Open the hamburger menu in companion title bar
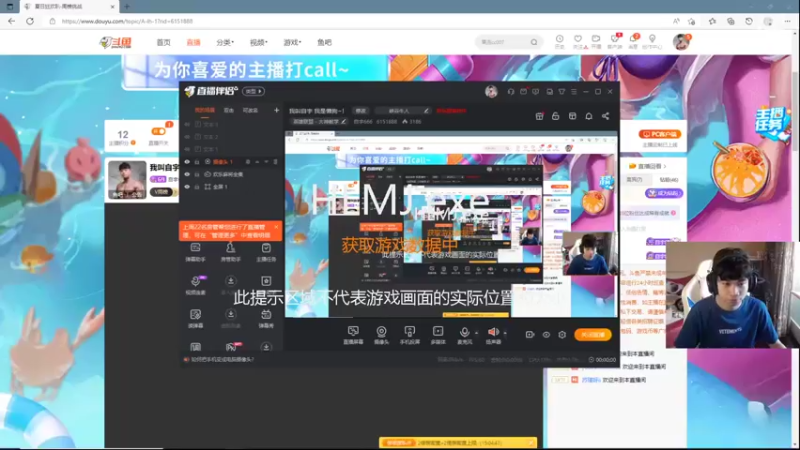The width and height of the screenshot is (800, 450). pos(574,92)
